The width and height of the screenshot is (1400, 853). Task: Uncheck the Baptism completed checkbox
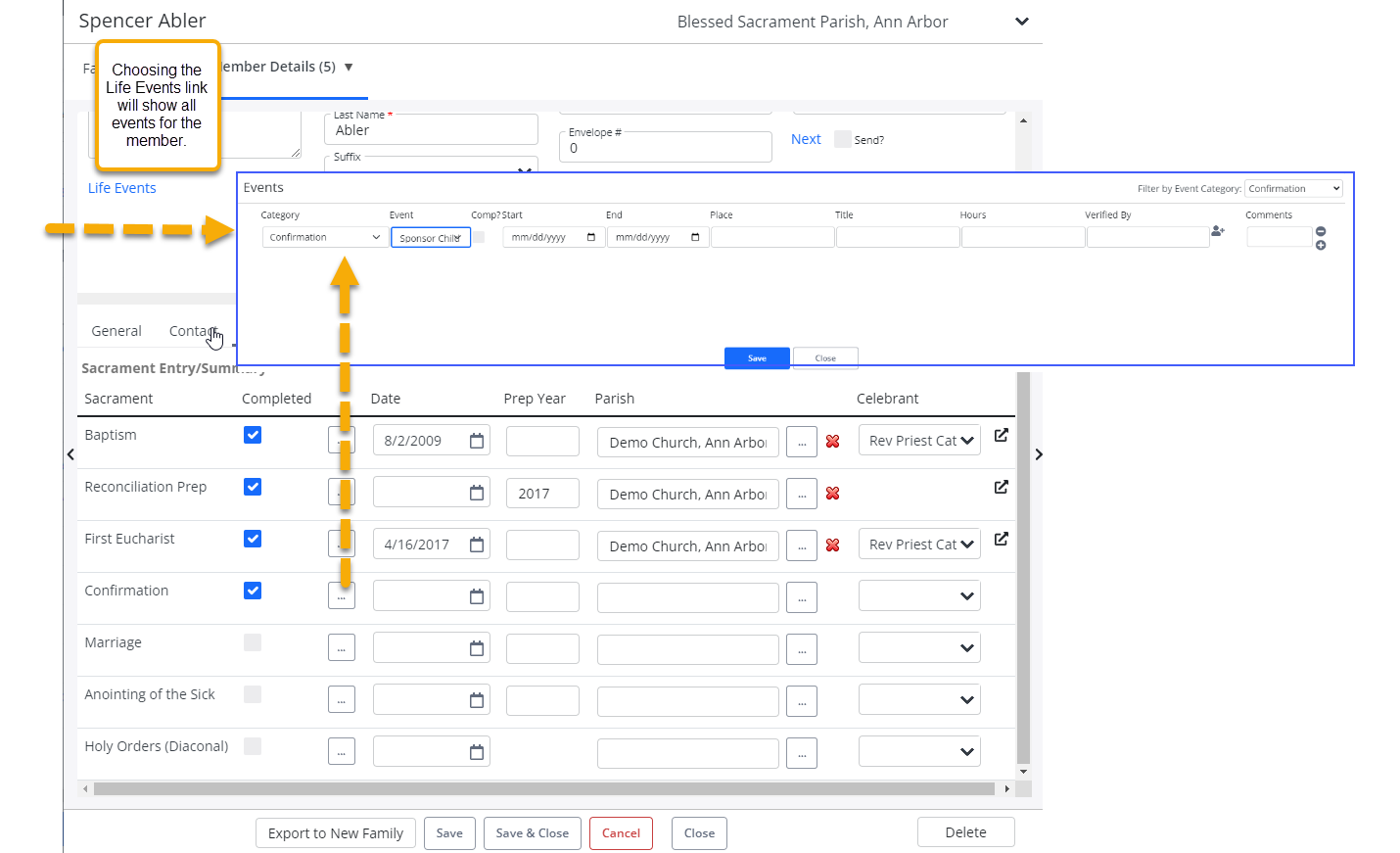click(x=253, y=435)
